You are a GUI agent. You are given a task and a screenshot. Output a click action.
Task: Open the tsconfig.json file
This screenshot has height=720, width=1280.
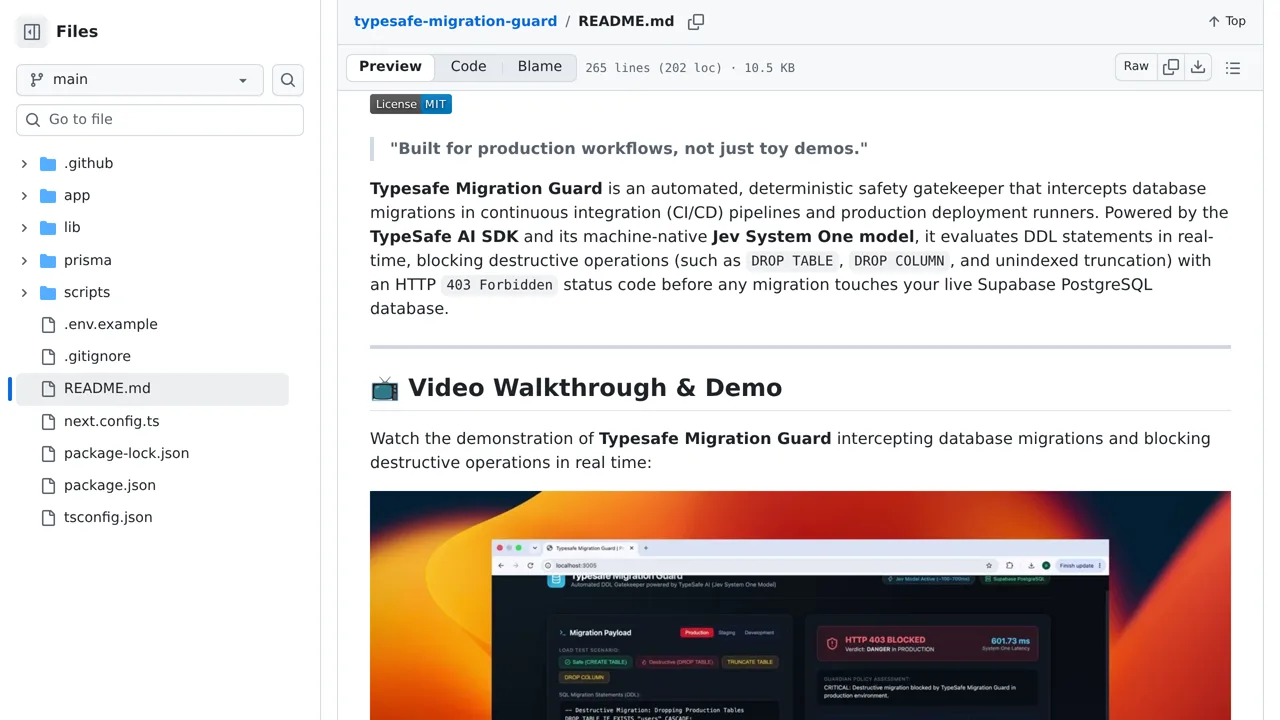(x=108, y=517)
